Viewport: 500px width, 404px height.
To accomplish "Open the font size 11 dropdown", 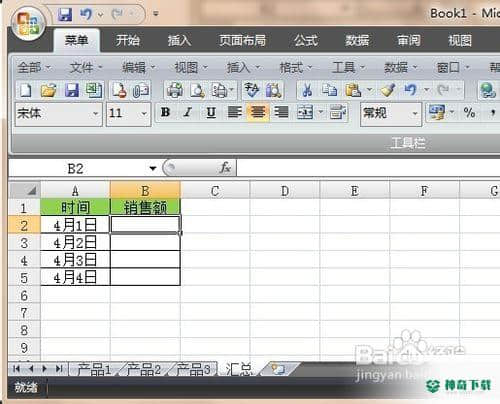I will 144,114.
